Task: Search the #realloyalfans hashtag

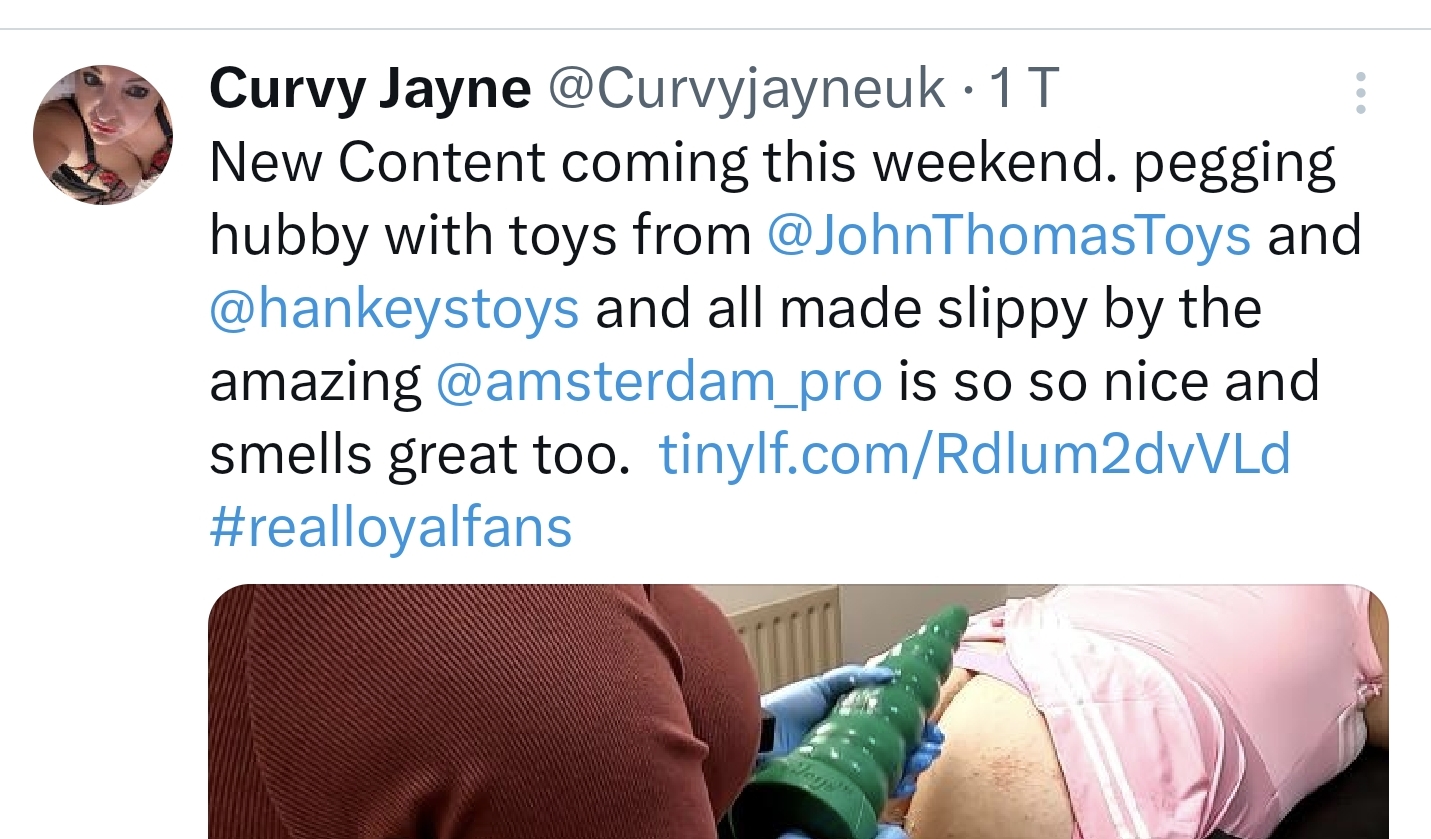Action: point(391,528)
